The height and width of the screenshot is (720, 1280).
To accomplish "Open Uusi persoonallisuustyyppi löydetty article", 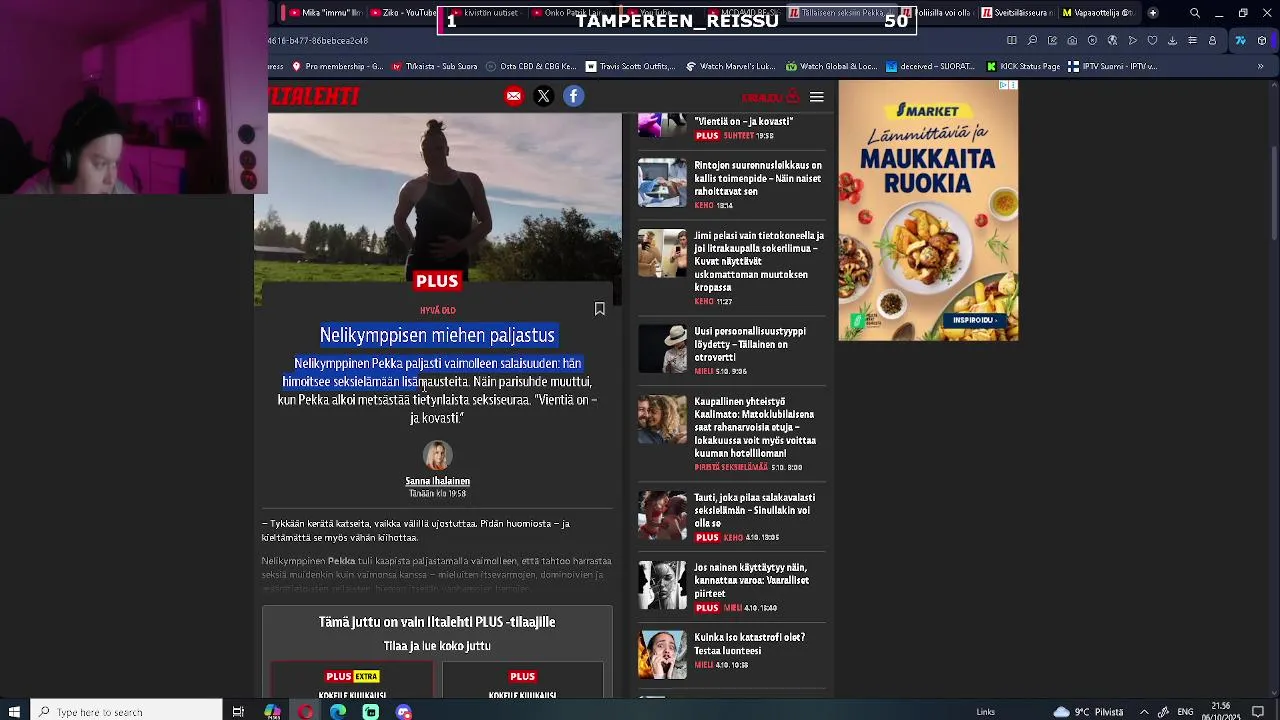I will [x=750, y=344].
